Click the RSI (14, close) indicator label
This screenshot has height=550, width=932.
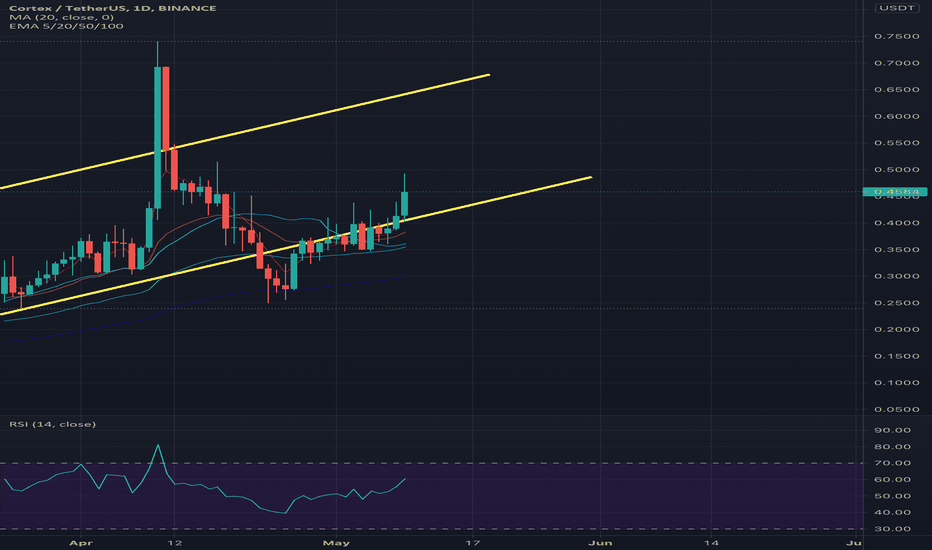(52, 424)
